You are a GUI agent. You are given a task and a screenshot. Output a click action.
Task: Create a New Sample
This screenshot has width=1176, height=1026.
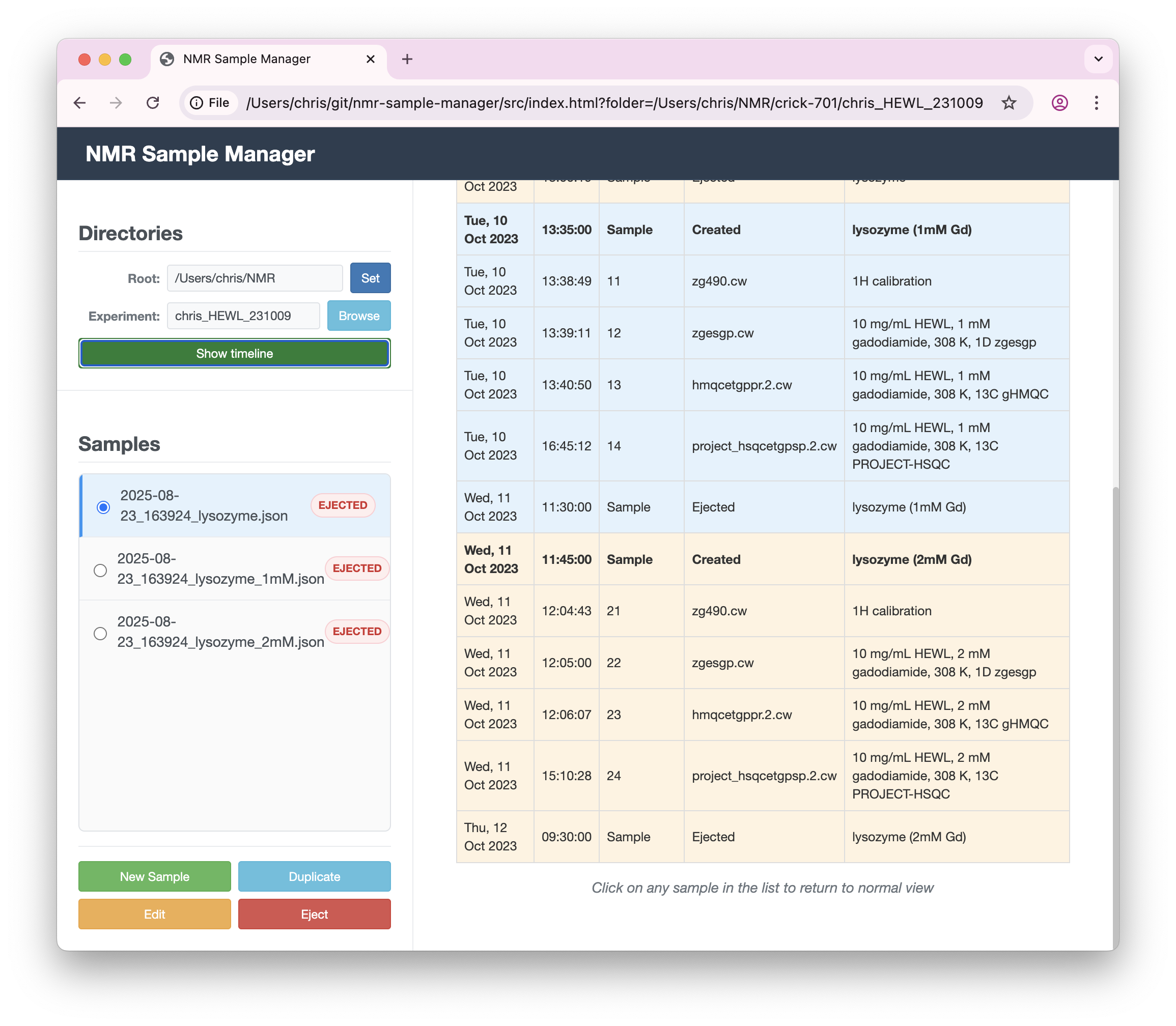(x=154, y=876)
